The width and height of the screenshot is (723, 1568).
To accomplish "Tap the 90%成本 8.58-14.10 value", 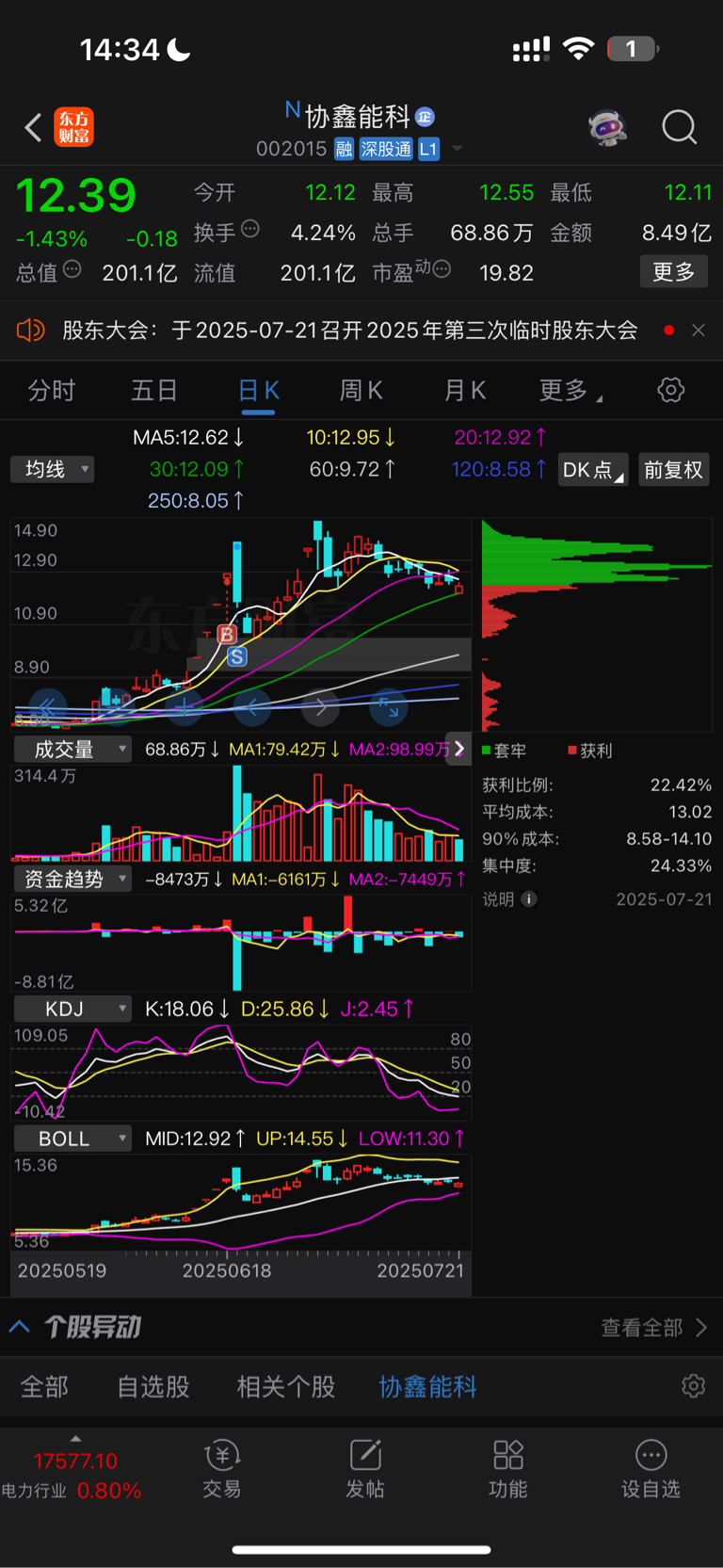I will tap(668, 838).
